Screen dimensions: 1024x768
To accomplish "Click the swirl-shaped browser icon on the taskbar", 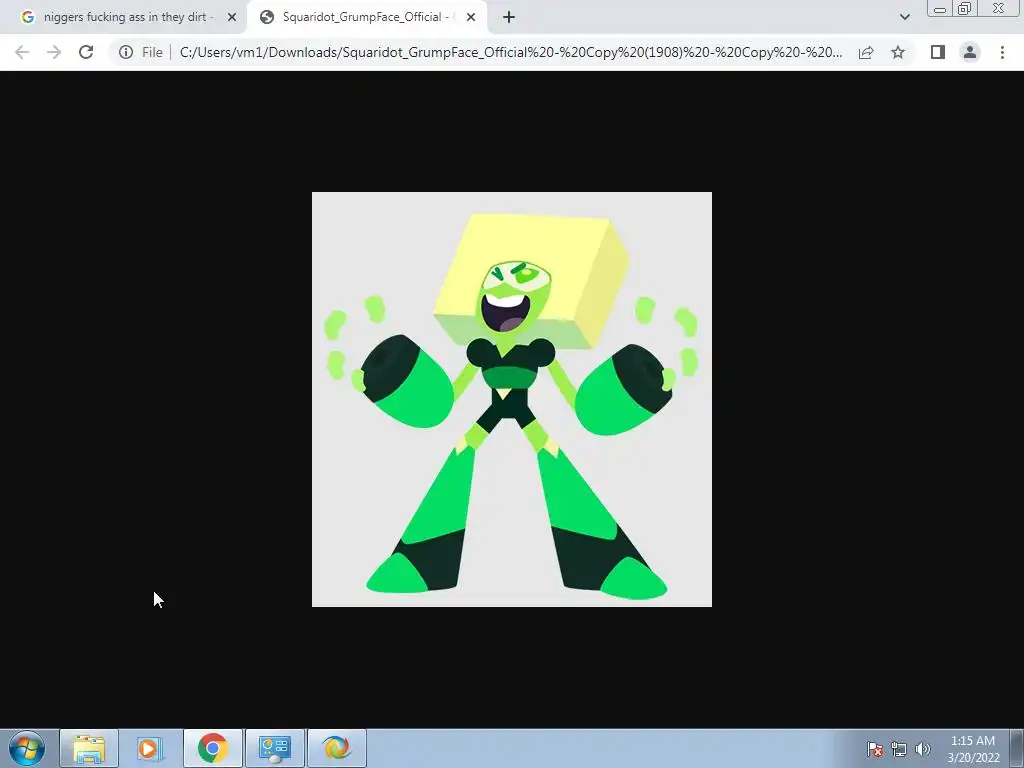I will 336,748.
